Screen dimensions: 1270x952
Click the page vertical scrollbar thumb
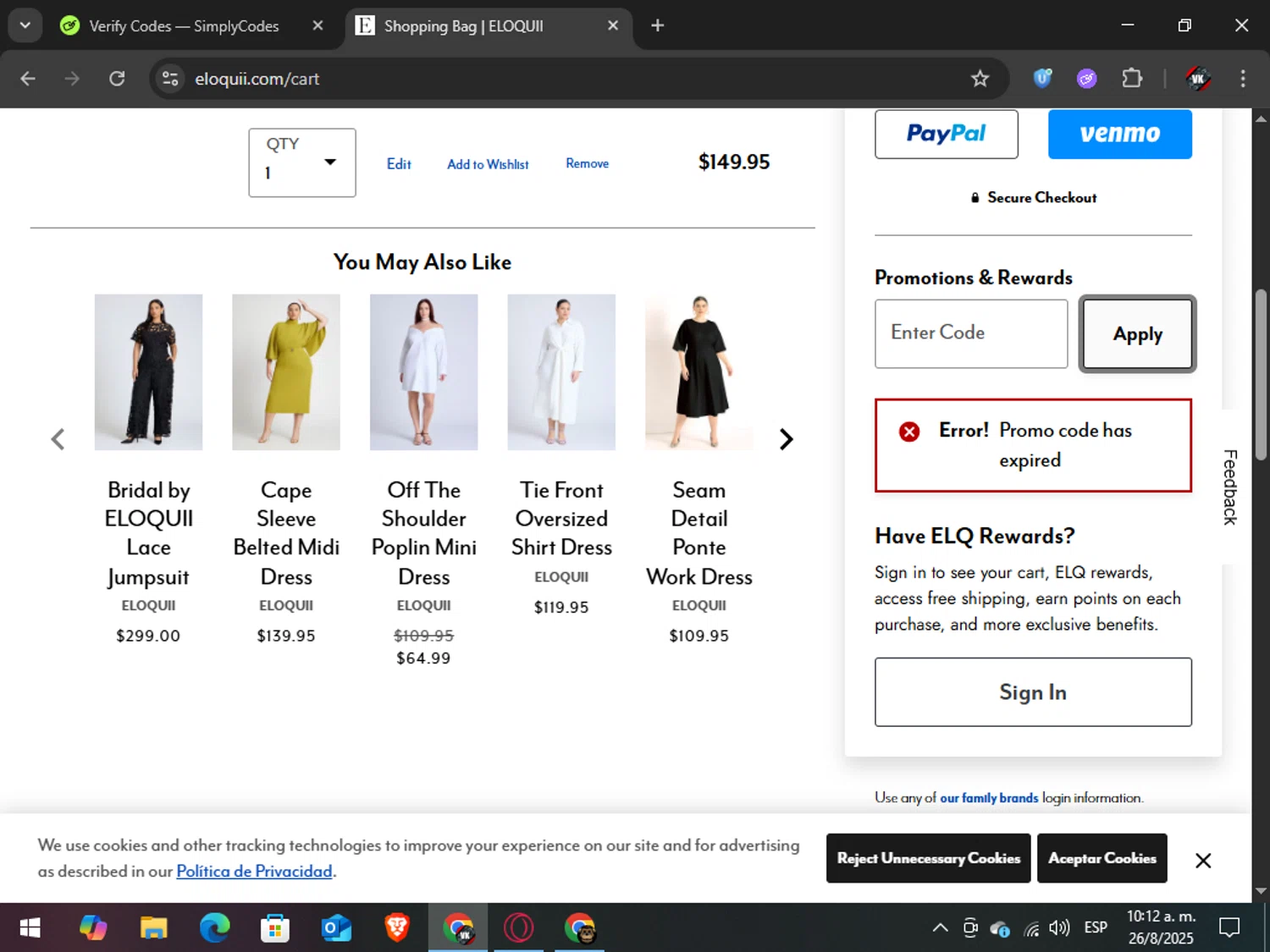coord(1261,374)
